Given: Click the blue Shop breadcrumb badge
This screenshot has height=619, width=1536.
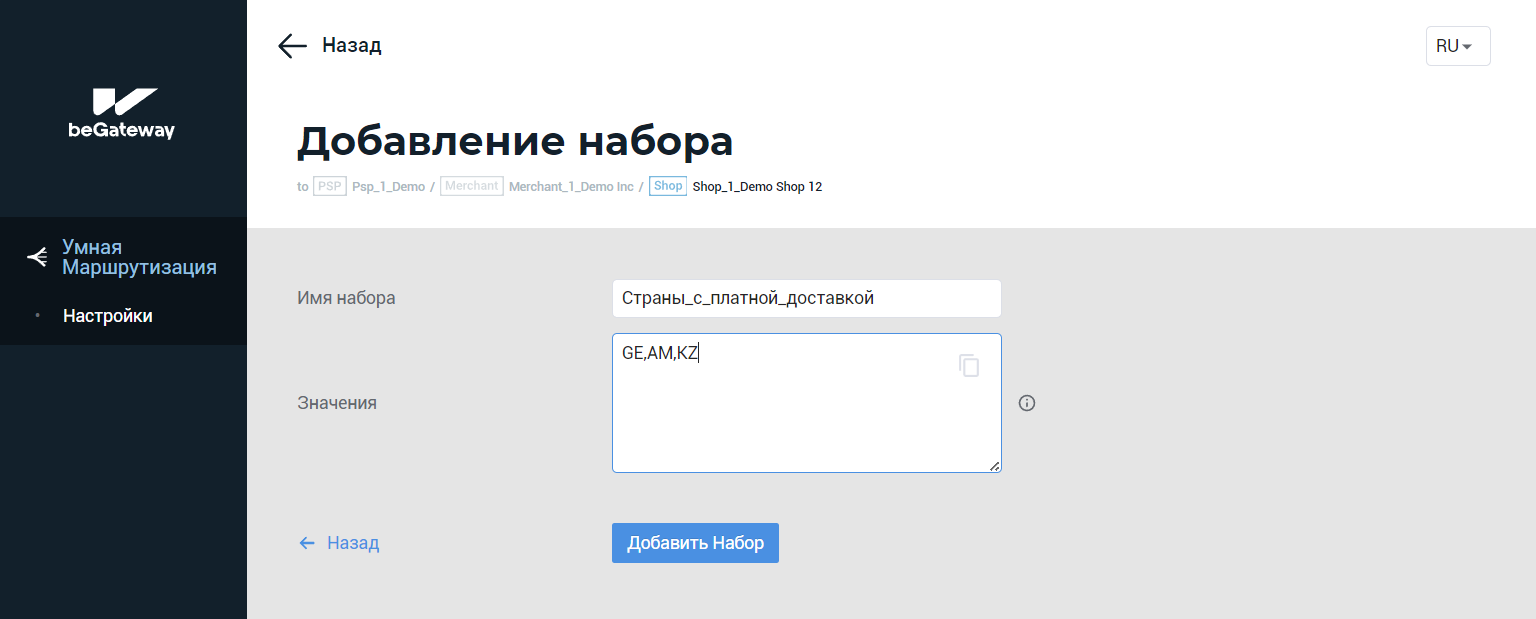Looking at the screenshot, I should (667, 186).
